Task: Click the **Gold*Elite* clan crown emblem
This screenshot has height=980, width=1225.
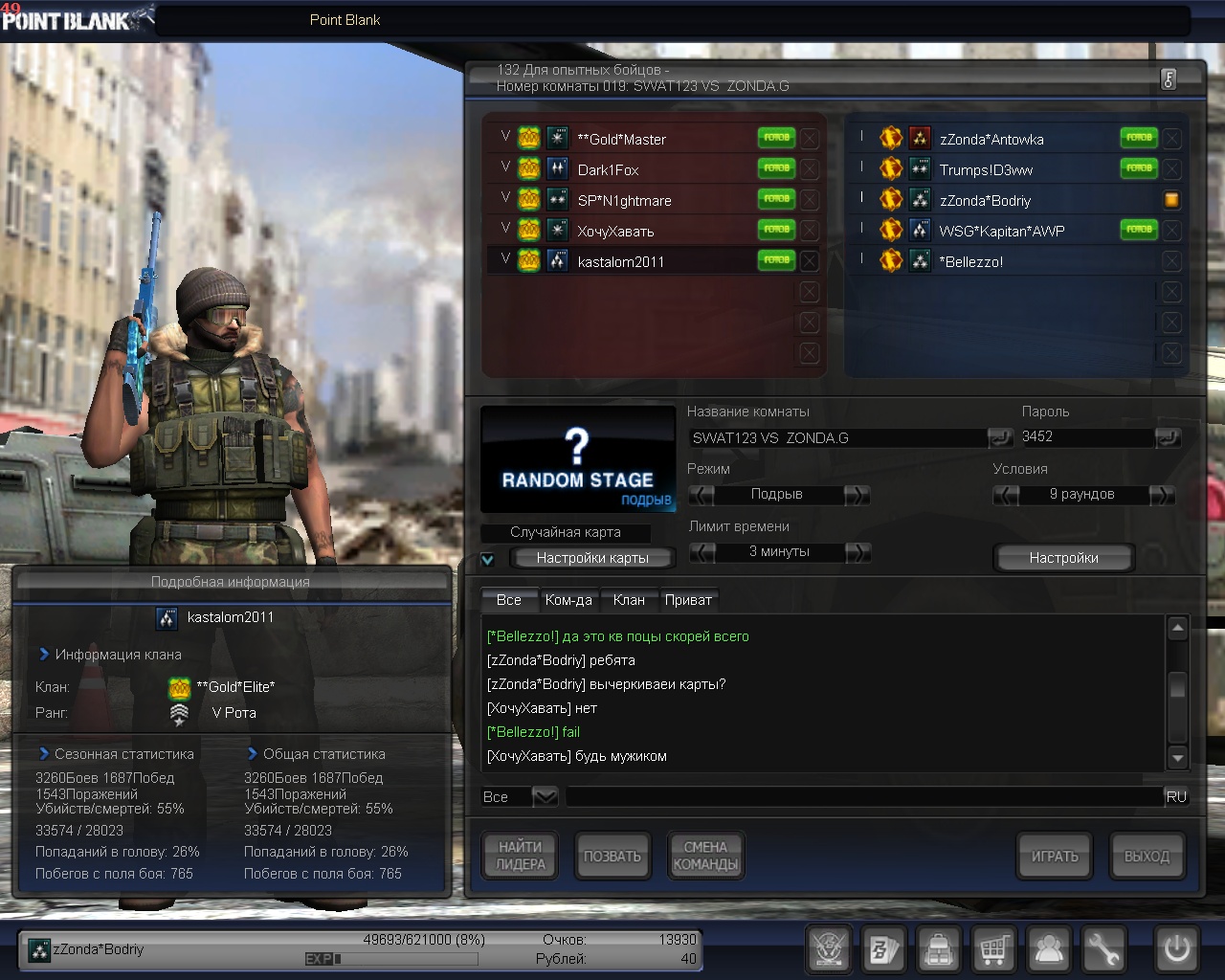Action: click(x=180, y=687)
